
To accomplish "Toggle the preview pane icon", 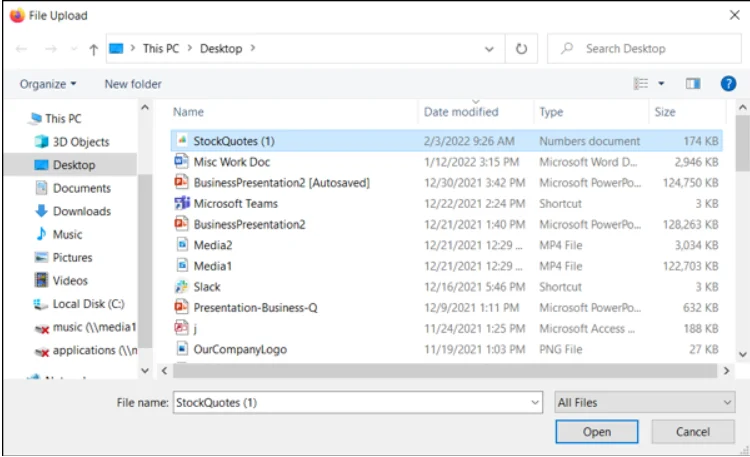I will [x=693, y=84].
